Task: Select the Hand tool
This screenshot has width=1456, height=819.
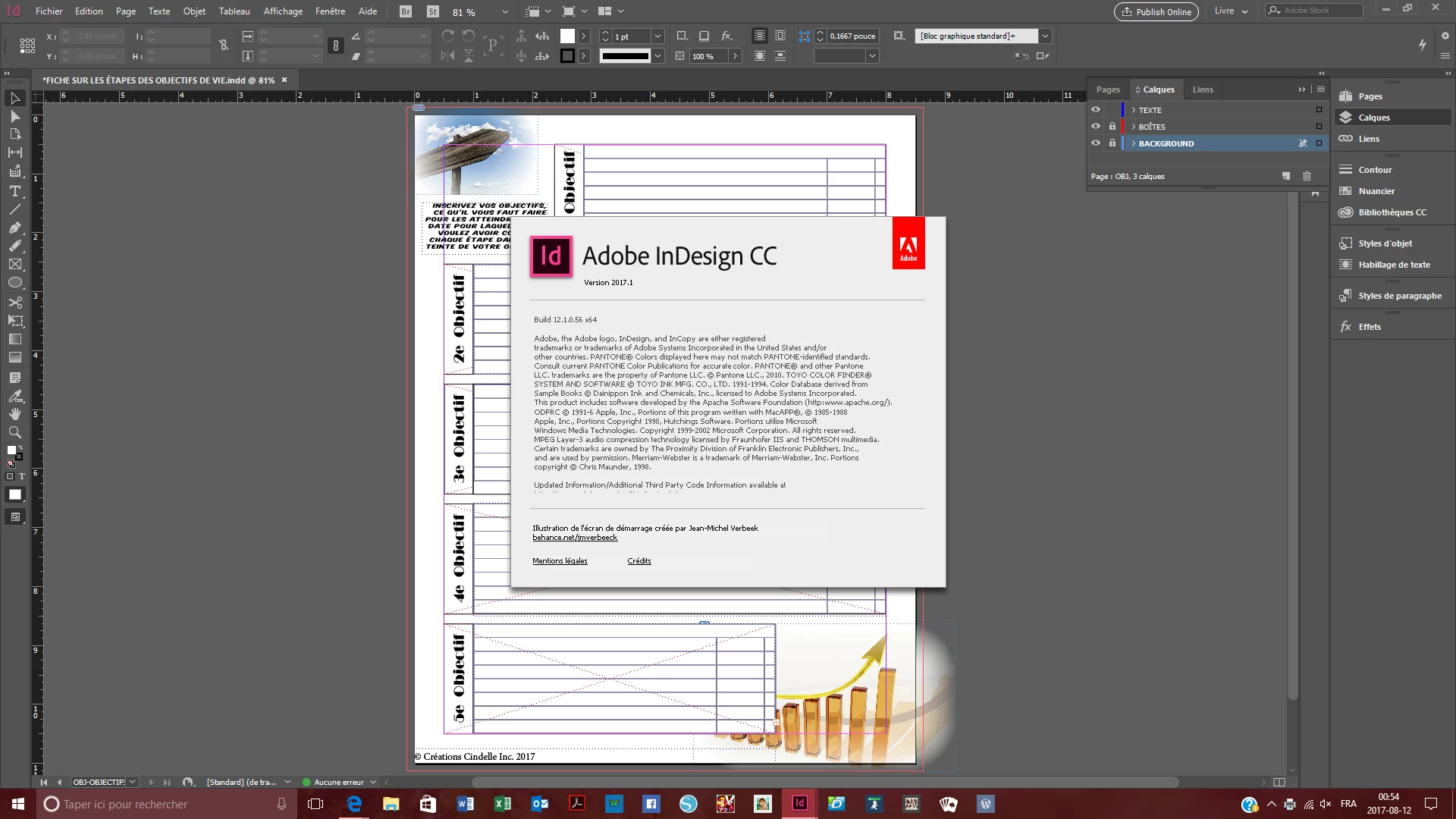Action: click(x=14, y=414)
